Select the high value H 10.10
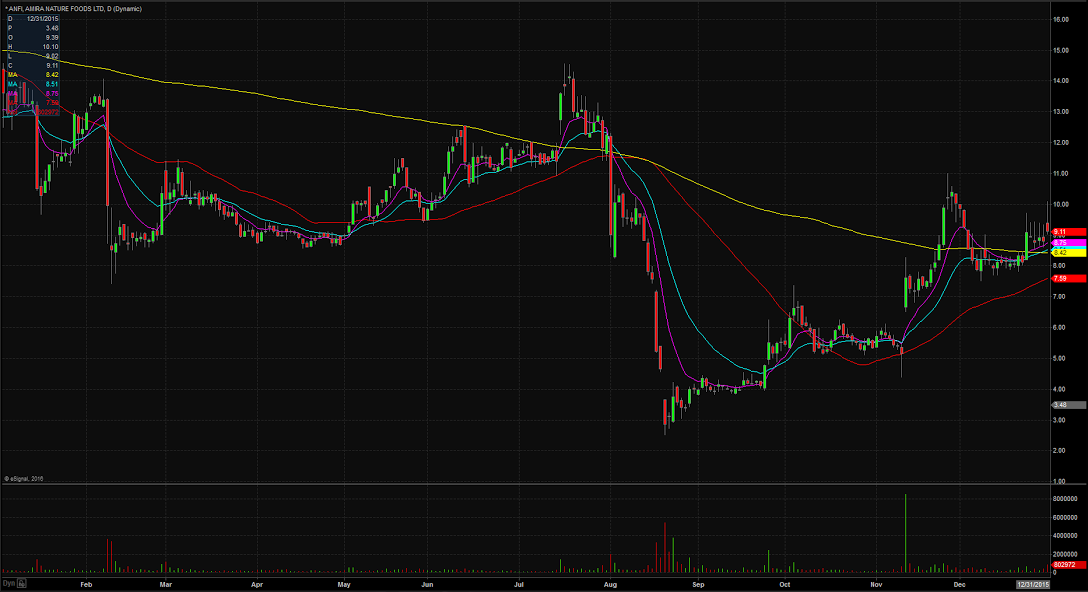The width and height of the screenshot is (1088, 592). click(33, 46)
